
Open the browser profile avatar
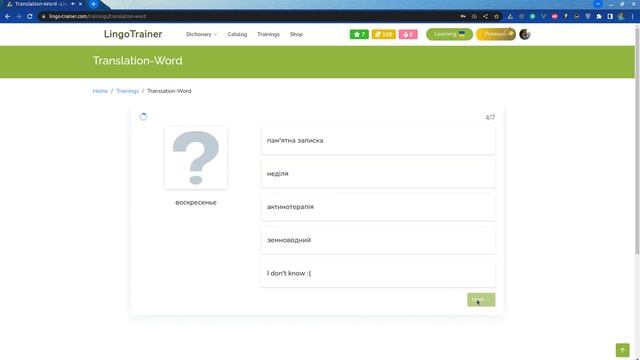621,16
